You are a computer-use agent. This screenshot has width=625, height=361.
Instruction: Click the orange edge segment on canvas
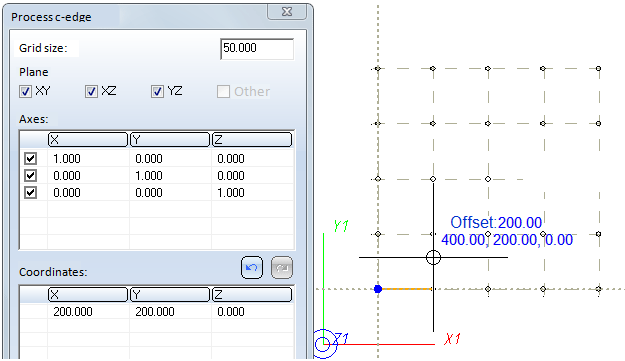(x=407, y=289)
